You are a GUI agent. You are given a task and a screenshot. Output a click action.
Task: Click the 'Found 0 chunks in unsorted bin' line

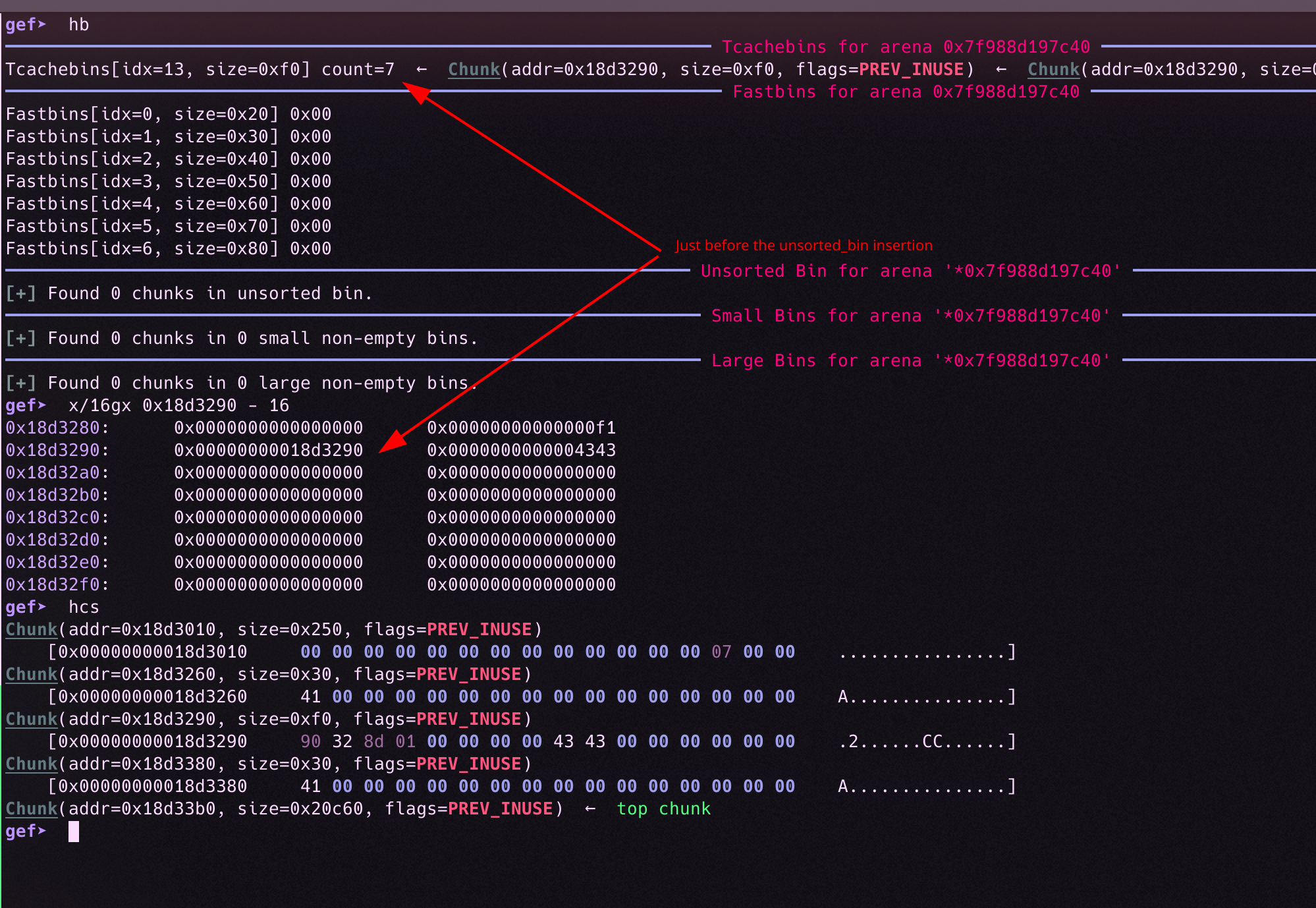click(209, 293)
